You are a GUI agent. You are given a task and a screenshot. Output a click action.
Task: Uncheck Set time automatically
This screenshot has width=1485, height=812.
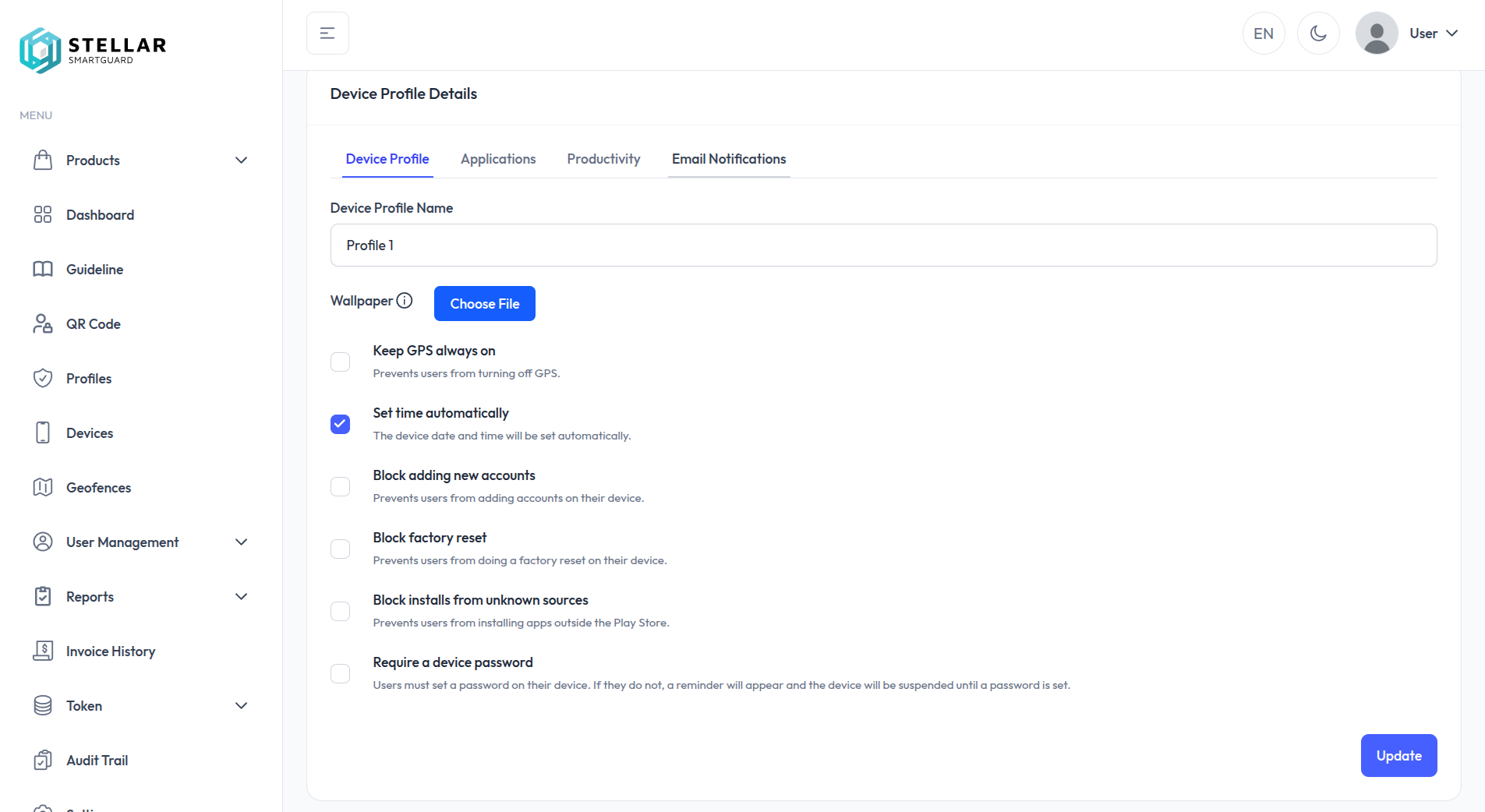[341, 425]
